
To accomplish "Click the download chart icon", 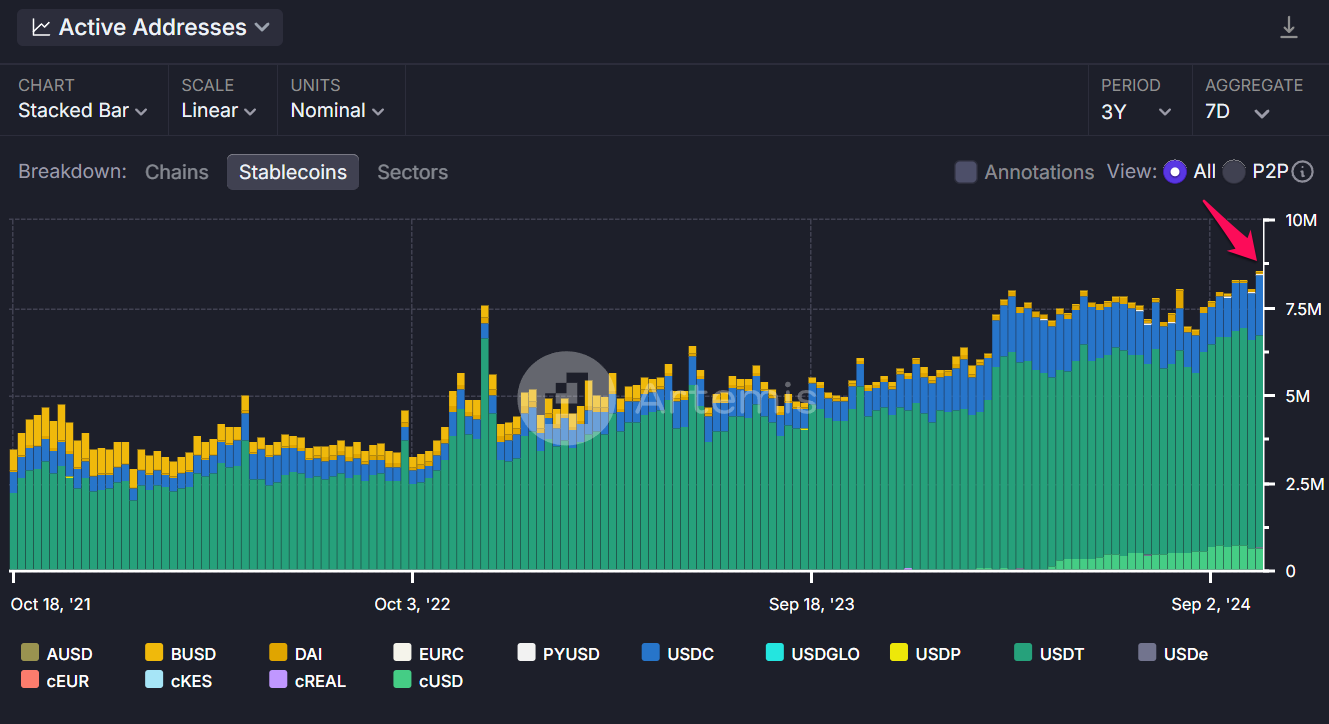I will point(1289,28).
